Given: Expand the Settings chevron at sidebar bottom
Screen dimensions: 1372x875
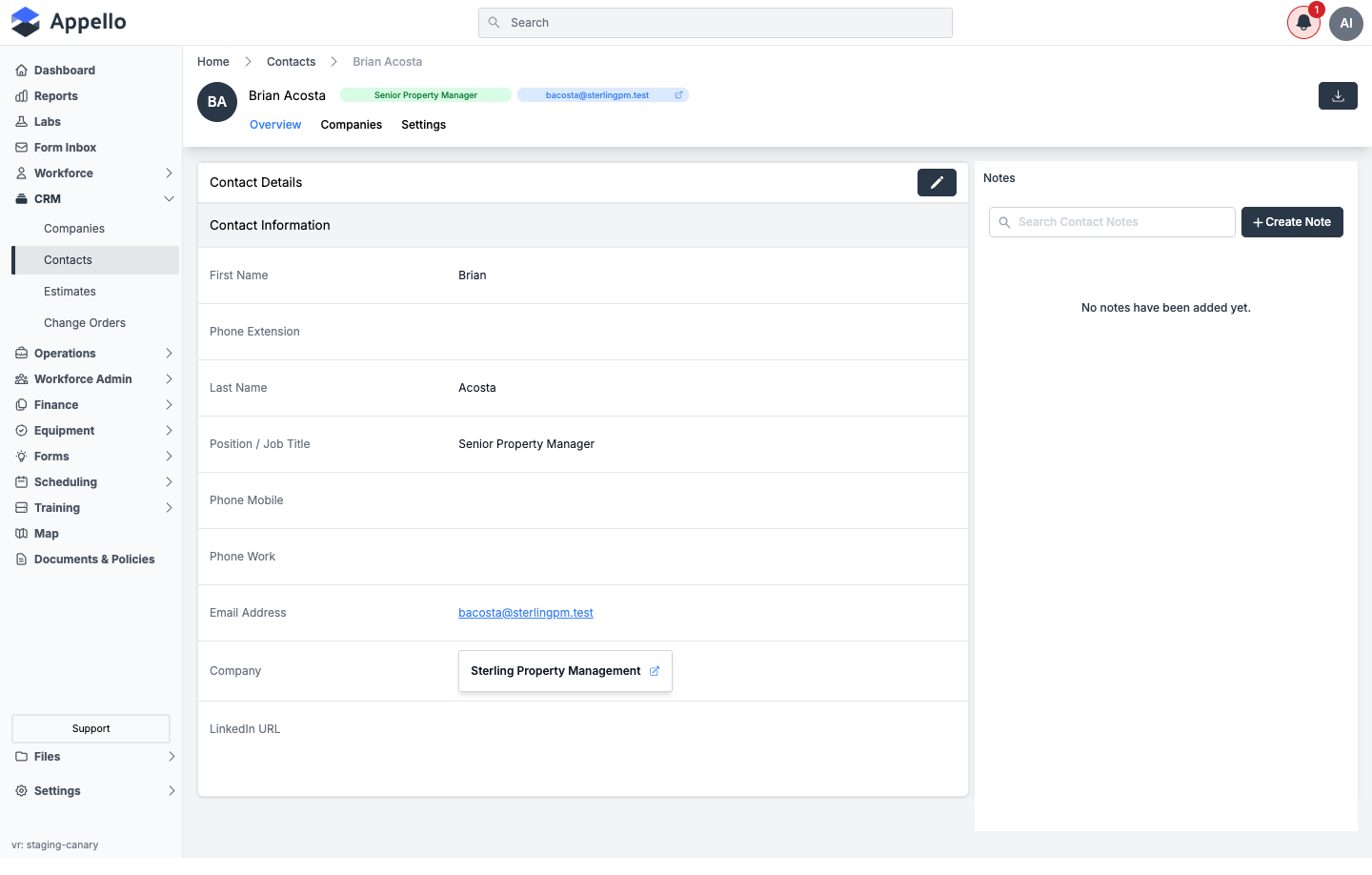Looking at the screenshot, I should click(x=171, y=791).
